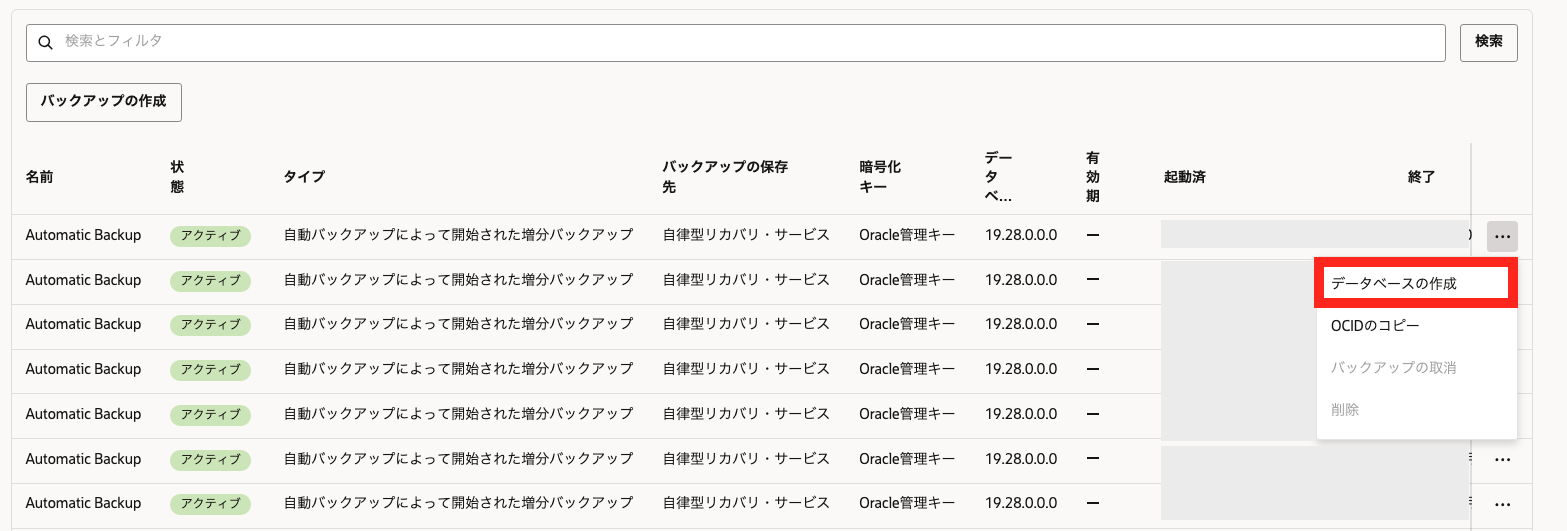Choose OCIDのコピー in the actions menu
Viewport: 1567px width, 531px height.
1375,326
